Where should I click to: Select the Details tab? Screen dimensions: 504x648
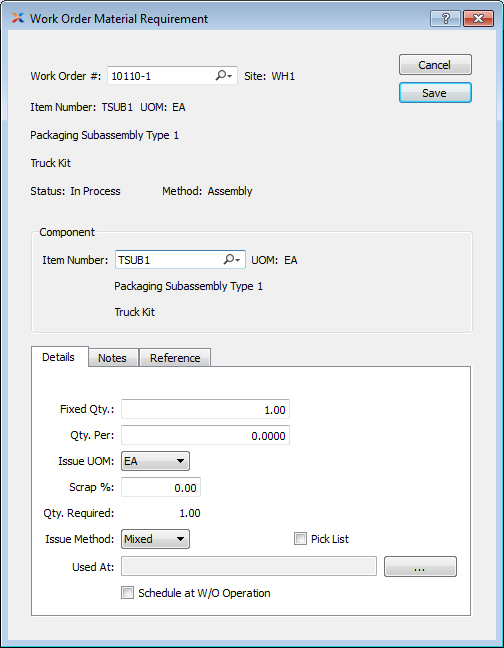(59, 357)
